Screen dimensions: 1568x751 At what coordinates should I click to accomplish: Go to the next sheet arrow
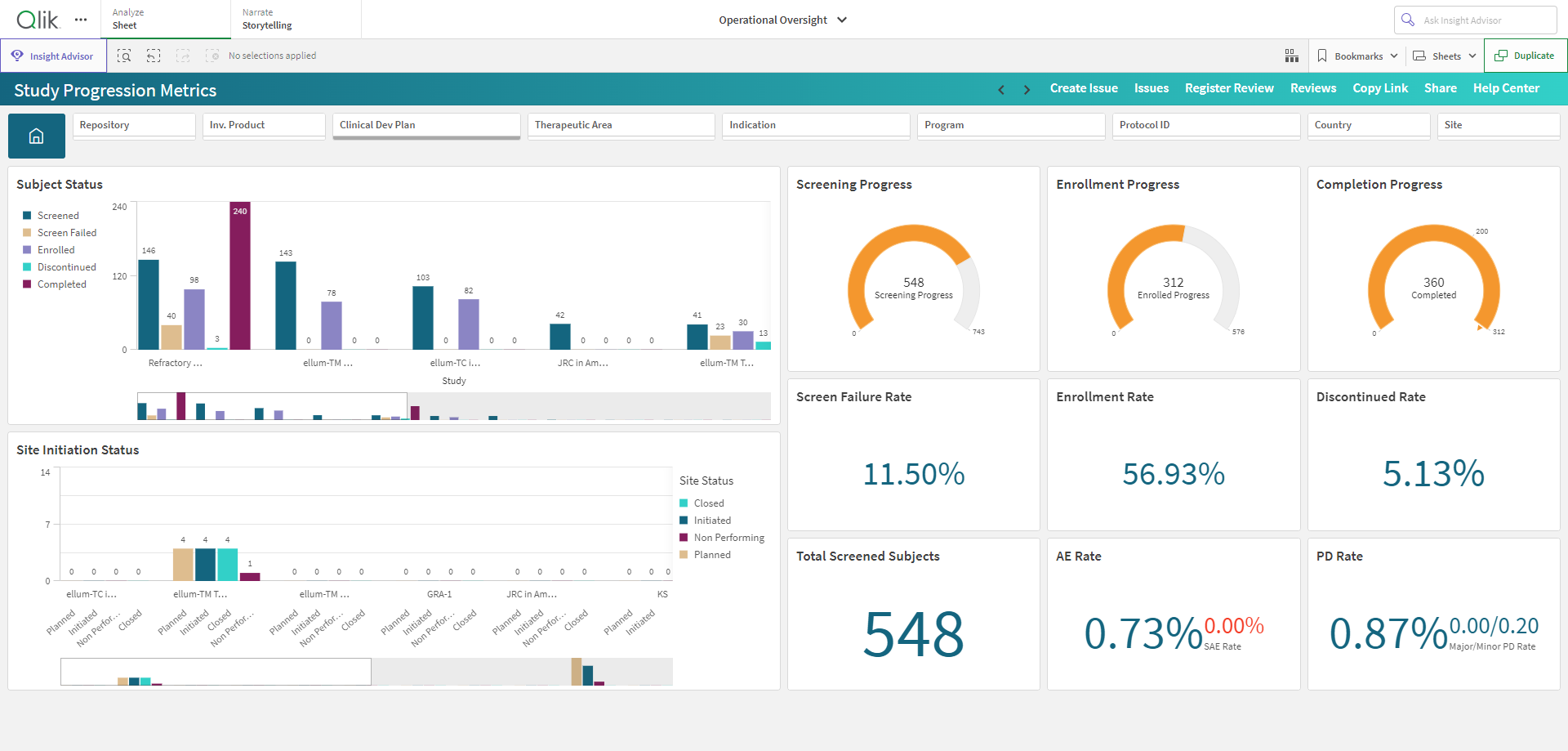[1027, 89]
